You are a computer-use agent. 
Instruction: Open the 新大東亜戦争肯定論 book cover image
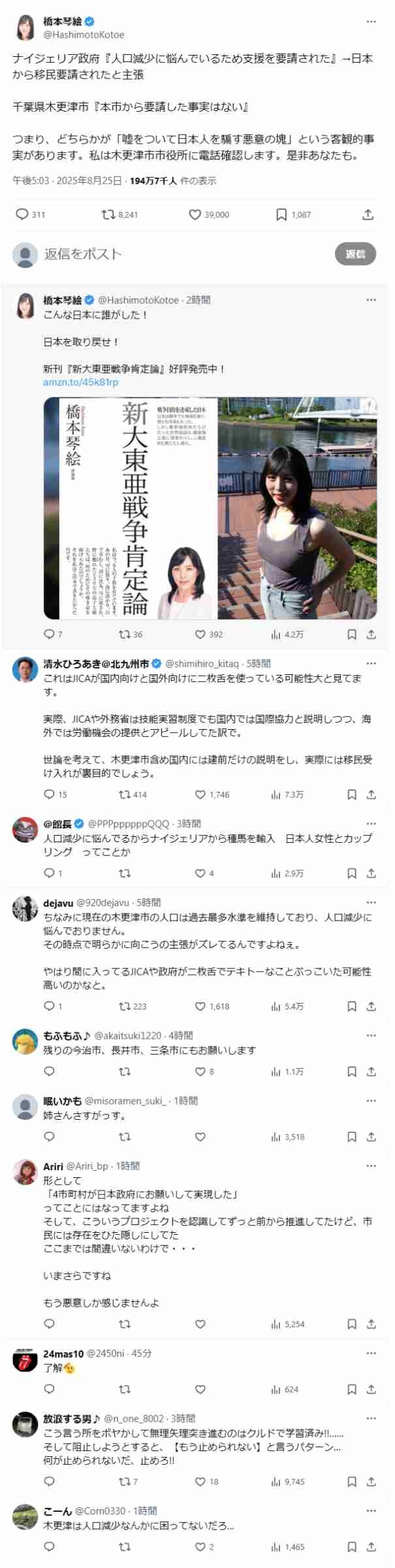(131, 508)
